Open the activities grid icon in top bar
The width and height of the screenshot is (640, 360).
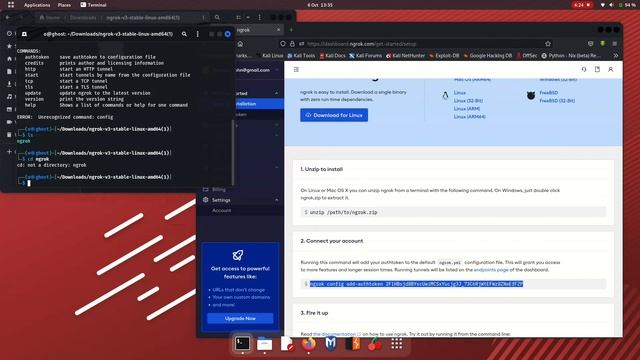(11, 5)
